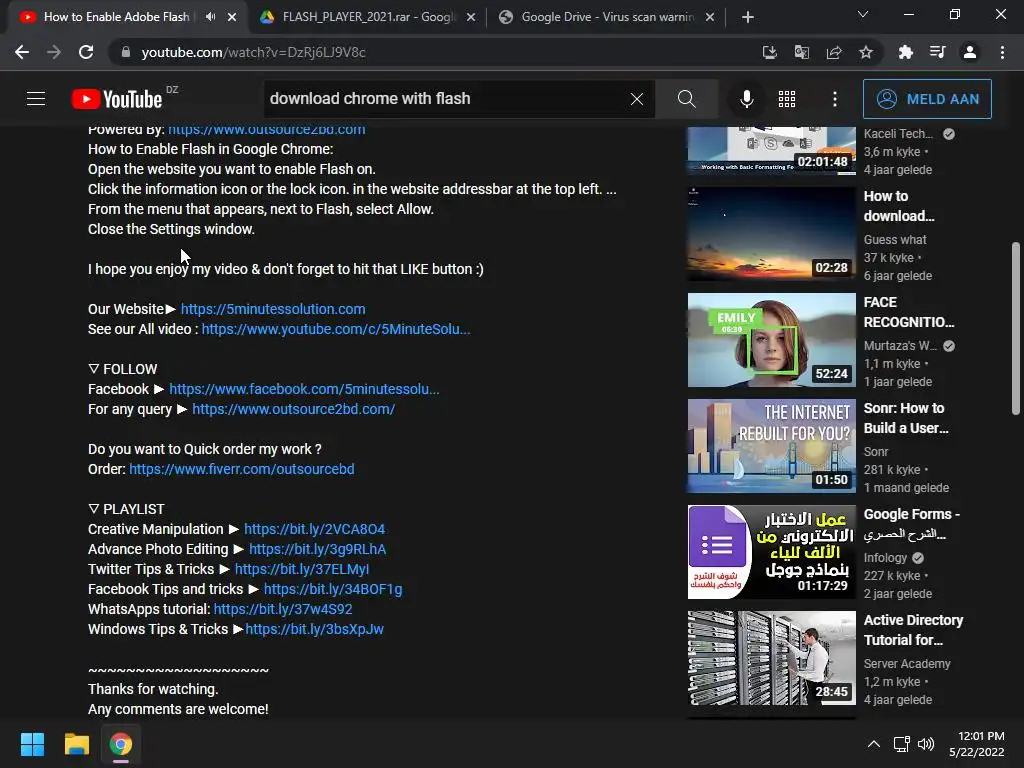Close the Google Drive Virus scan tab
This screenshot has height=768, width=1024.
(710, 18)
